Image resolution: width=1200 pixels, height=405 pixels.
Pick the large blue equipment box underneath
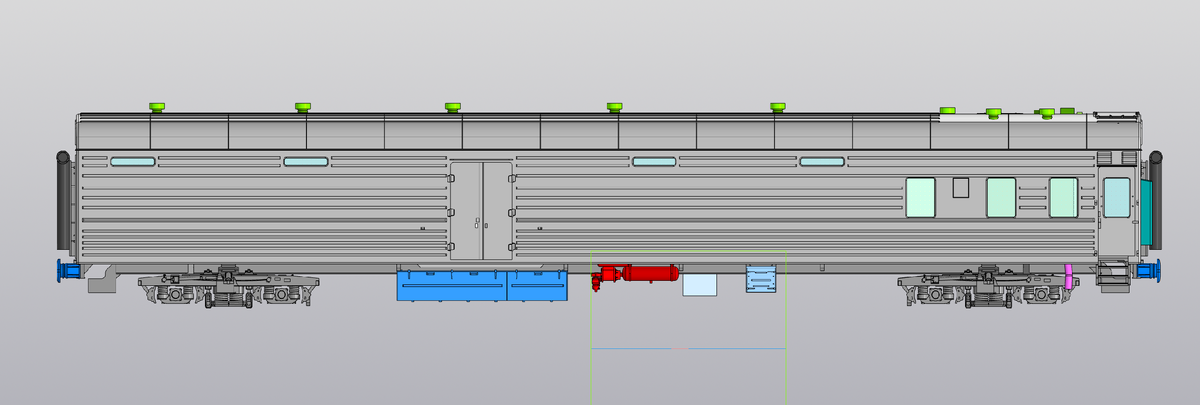click(482, 284)
